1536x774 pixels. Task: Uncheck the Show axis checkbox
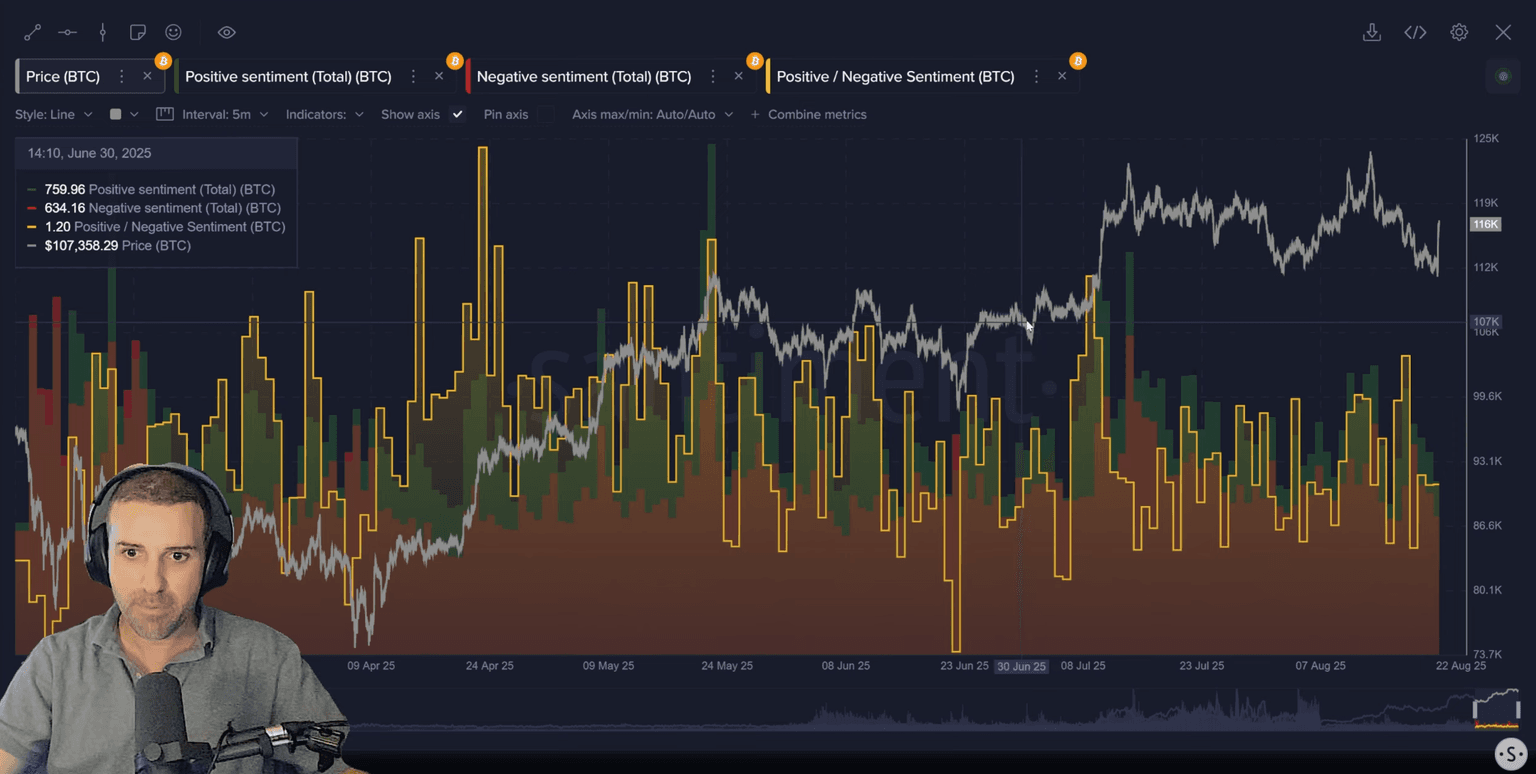click(457, 115)
